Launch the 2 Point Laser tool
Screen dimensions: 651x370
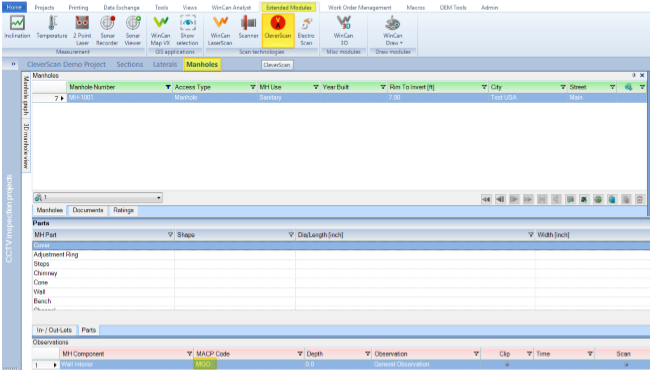coord(82,30)
